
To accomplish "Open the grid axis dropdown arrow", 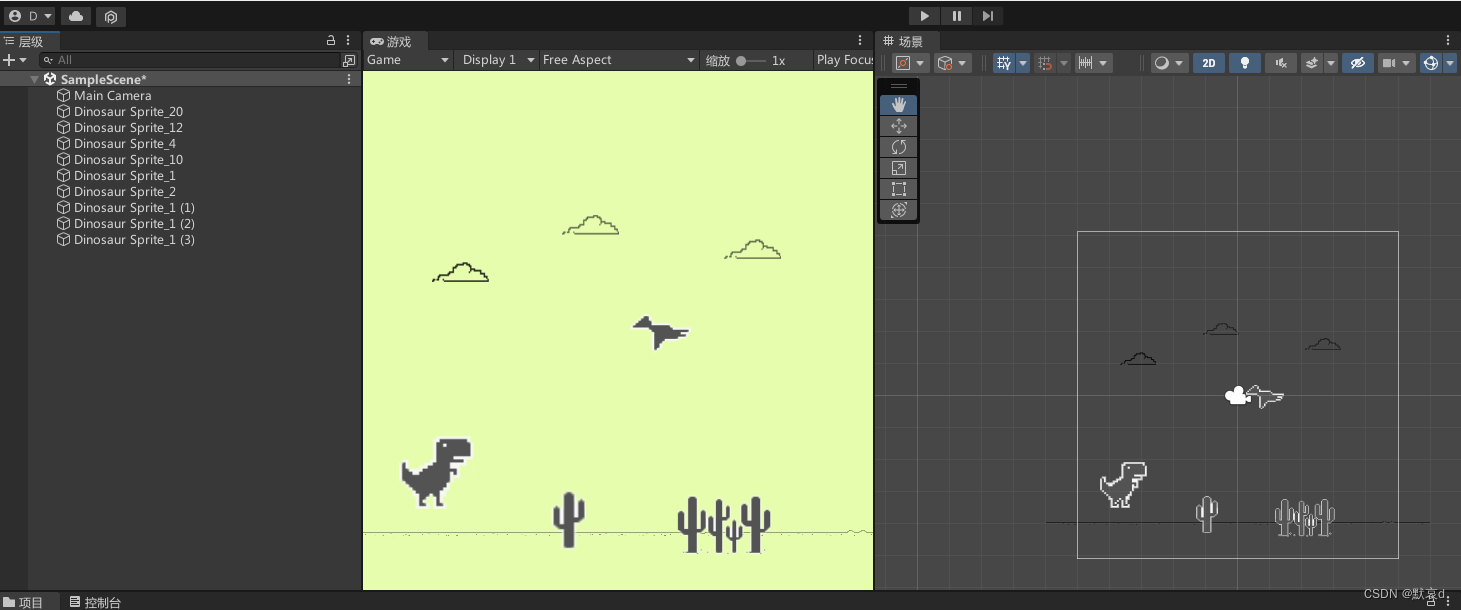I will pos(1022,63).
